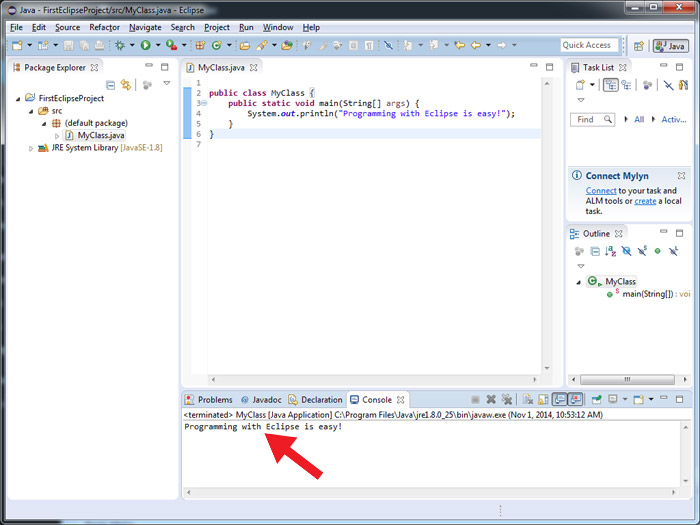Select the Java perspective button
The image size is (700, 525).
(671, 46)
